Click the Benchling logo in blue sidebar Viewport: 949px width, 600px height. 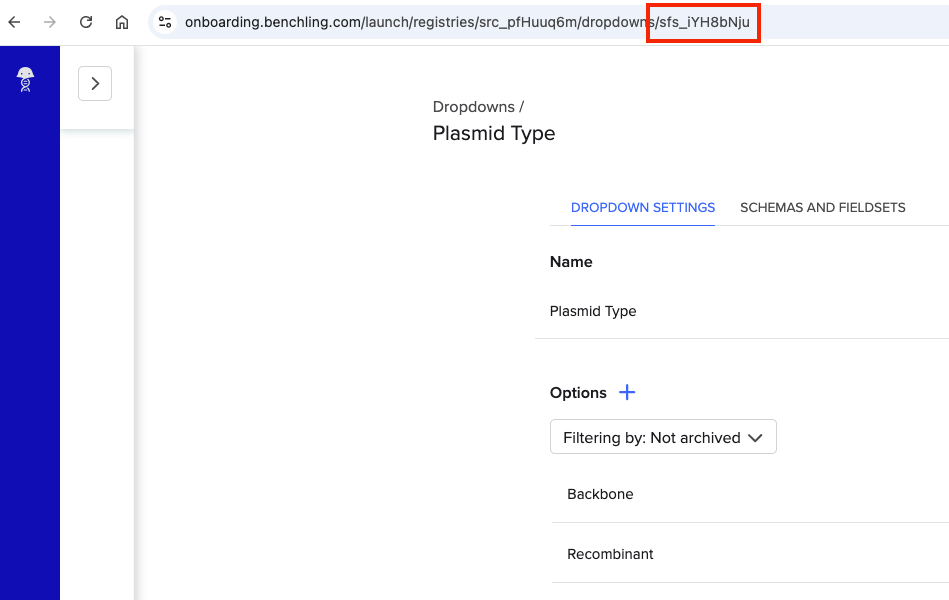[x=27, y=79]
